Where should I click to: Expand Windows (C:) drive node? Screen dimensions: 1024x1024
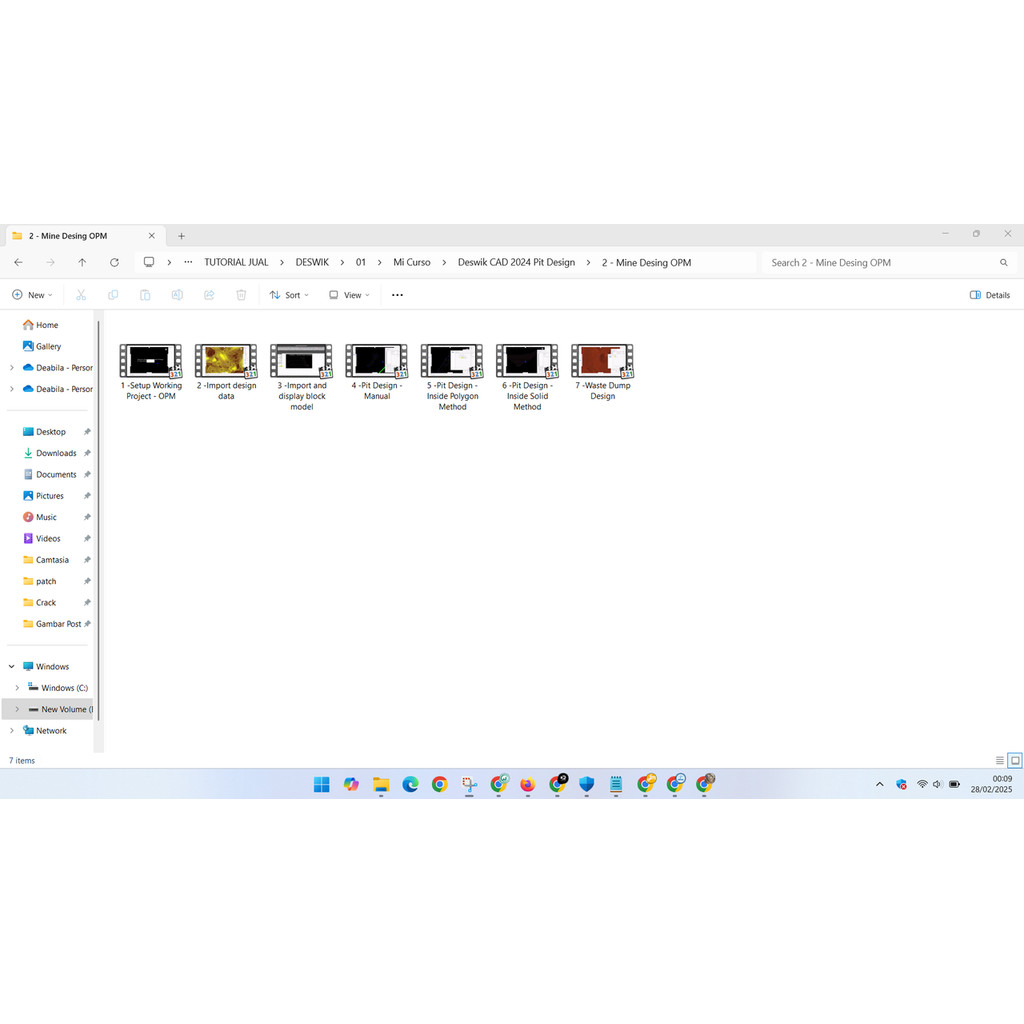[x=17, y=688]
